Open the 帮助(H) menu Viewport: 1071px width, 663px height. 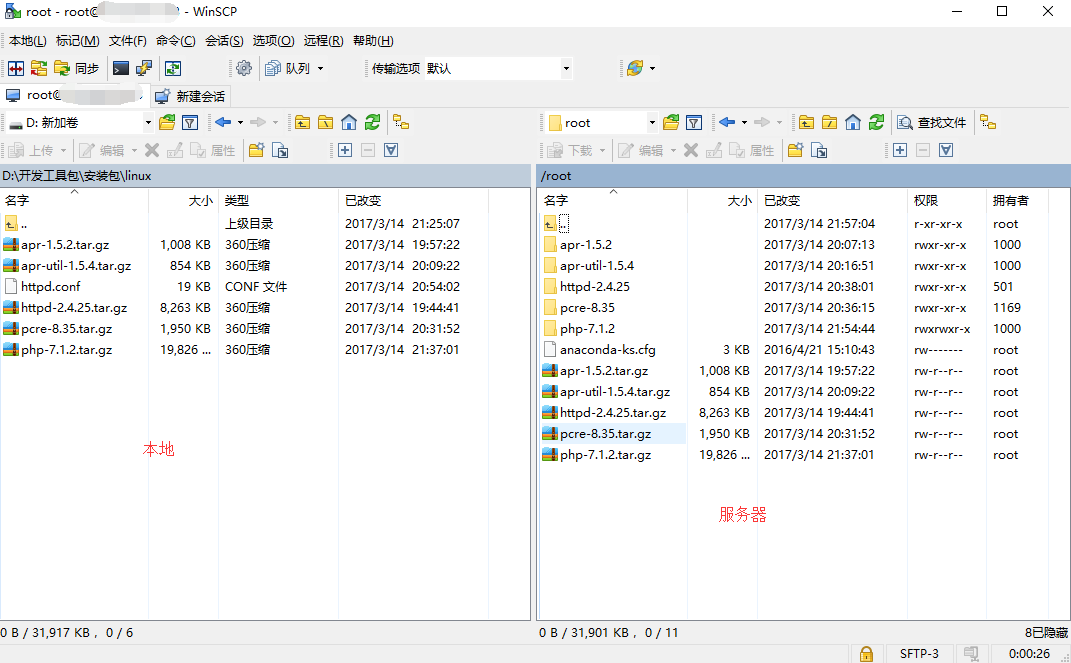click(x=373, y=41)
